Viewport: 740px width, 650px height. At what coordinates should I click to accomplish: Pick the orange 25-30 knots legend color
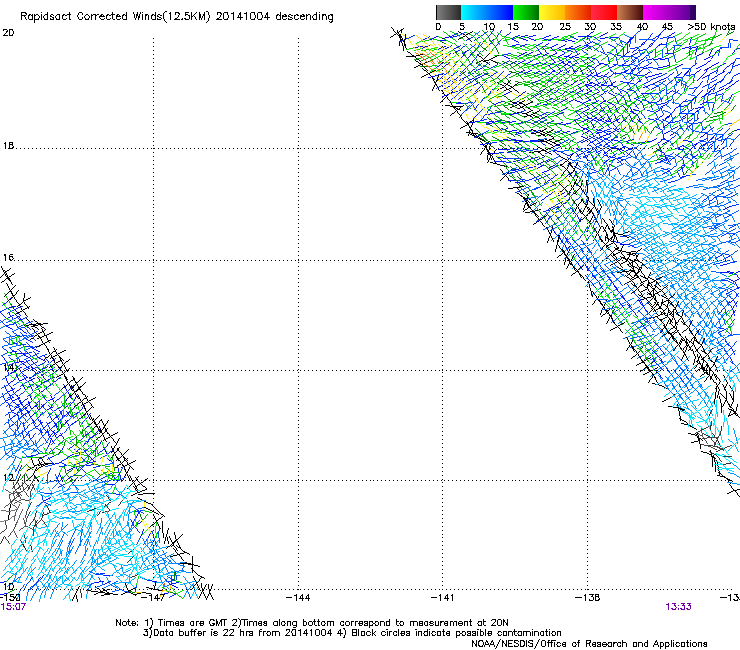click(578, 12)
